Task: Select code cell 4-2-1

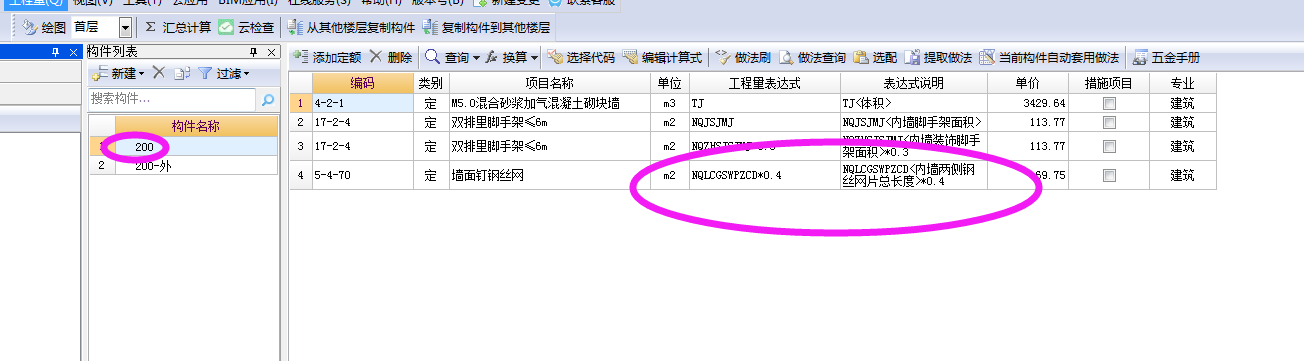Action: tap(362, 103)
